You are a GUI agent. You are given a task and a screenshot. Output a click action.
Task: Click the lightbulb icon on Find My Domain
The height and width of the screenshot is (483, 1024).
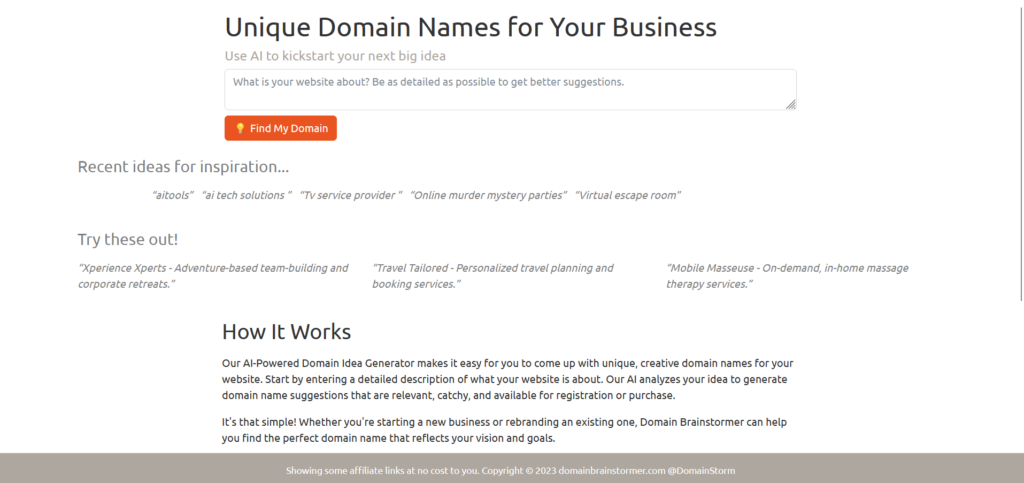click(240, 129)
